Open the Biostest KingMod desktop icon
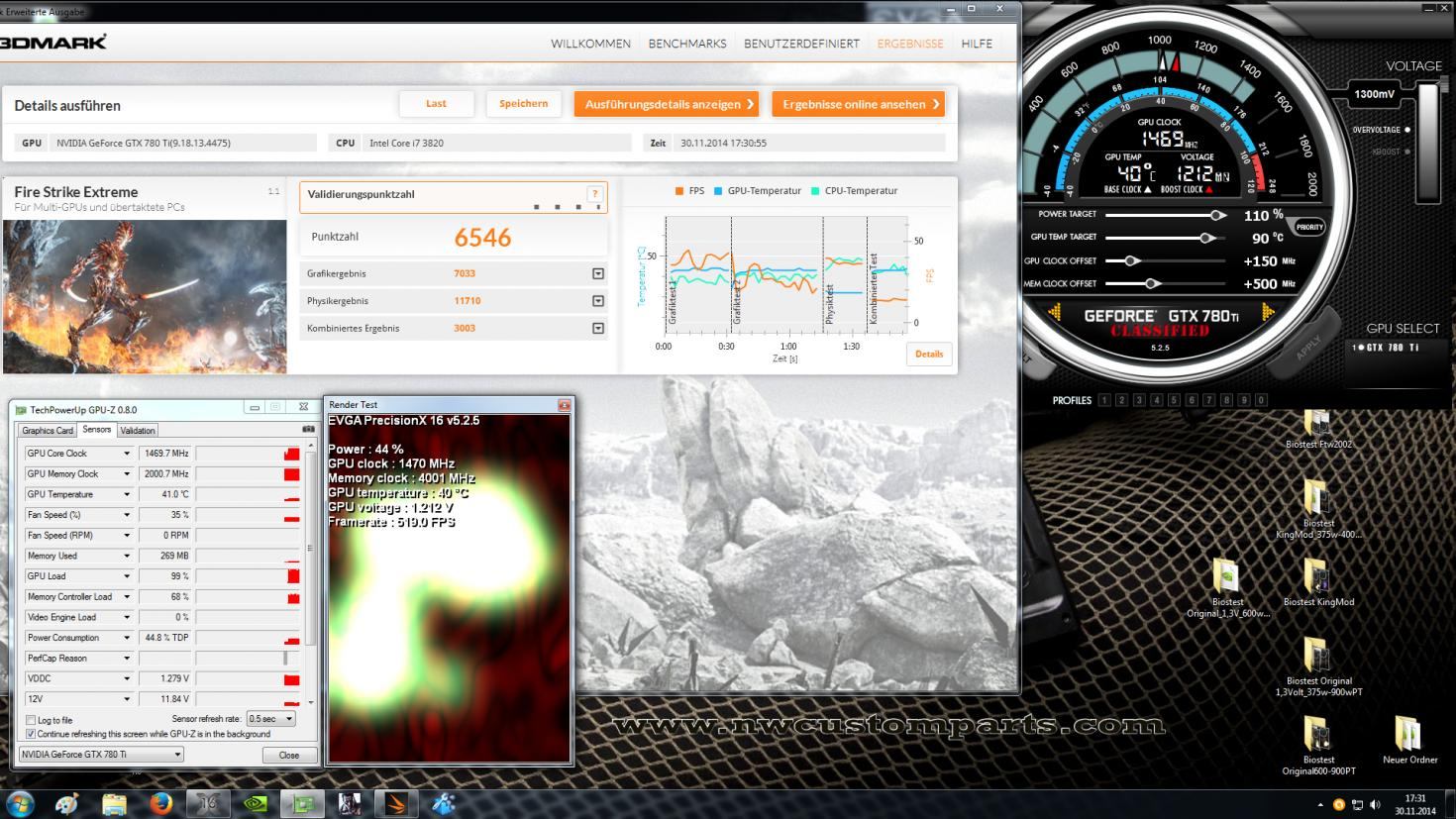 point(1318,582)
